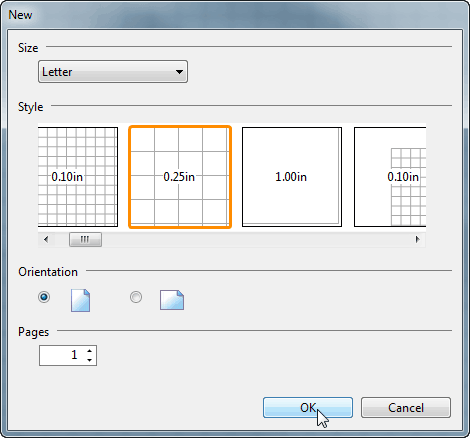Image resolution: width=470 pixels, height=438 pixels.
Task: Enable the landscape orientation radio button
Action: pos(136,297)
